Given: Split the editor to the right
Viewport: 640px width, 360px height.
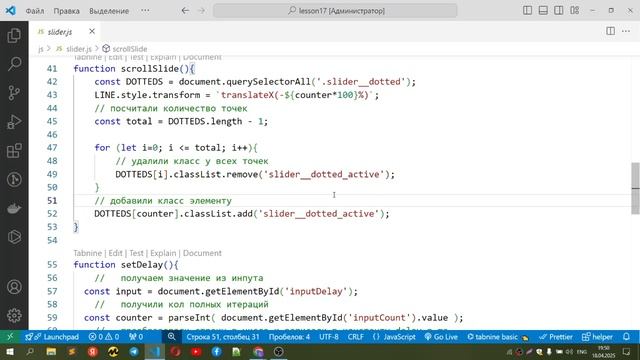Looking at the screenshot, I should (x=611, y=31).
